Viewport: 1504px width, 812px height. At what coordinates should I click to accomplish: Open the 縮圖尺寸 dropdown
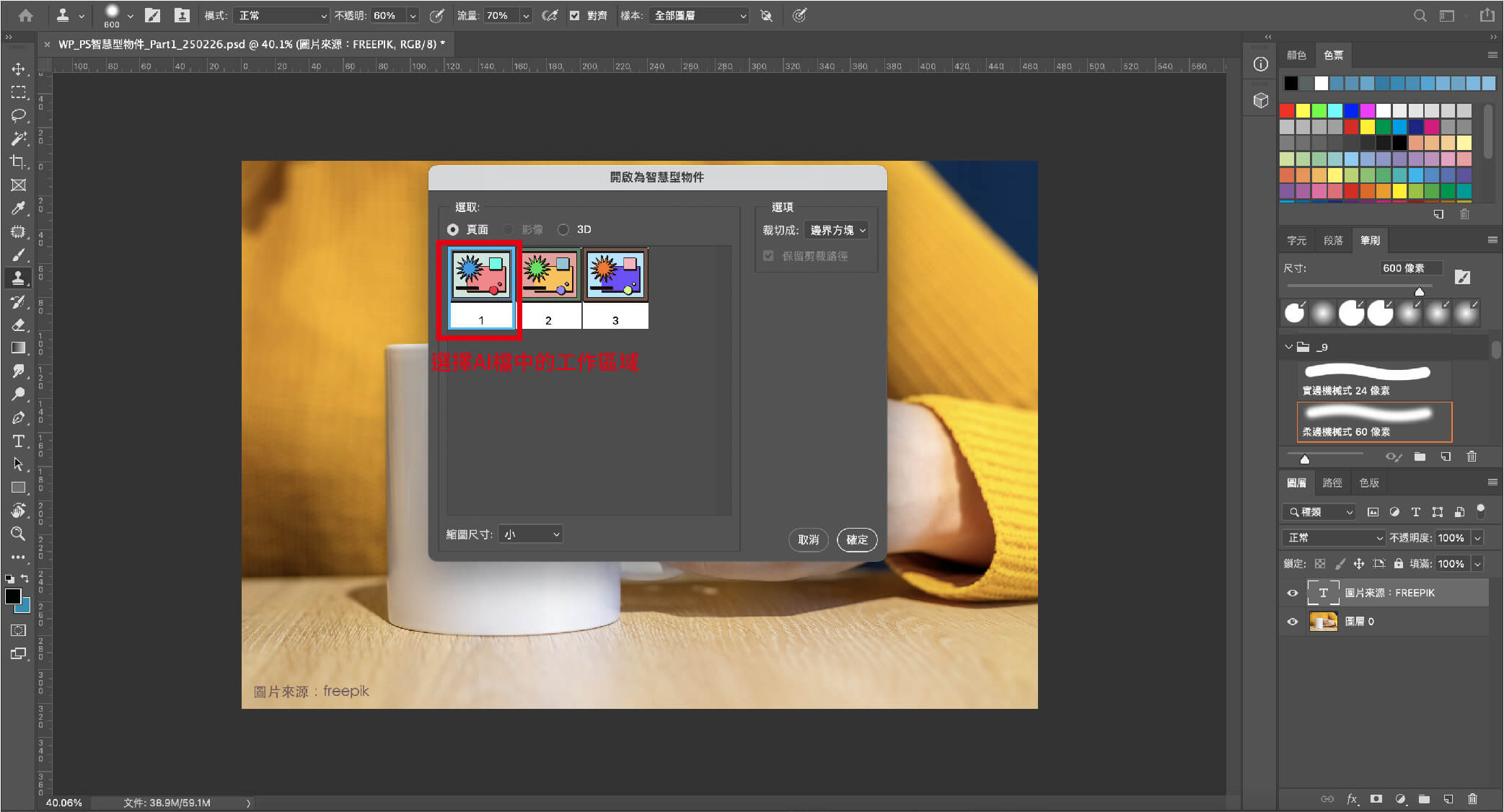(531, 534)
